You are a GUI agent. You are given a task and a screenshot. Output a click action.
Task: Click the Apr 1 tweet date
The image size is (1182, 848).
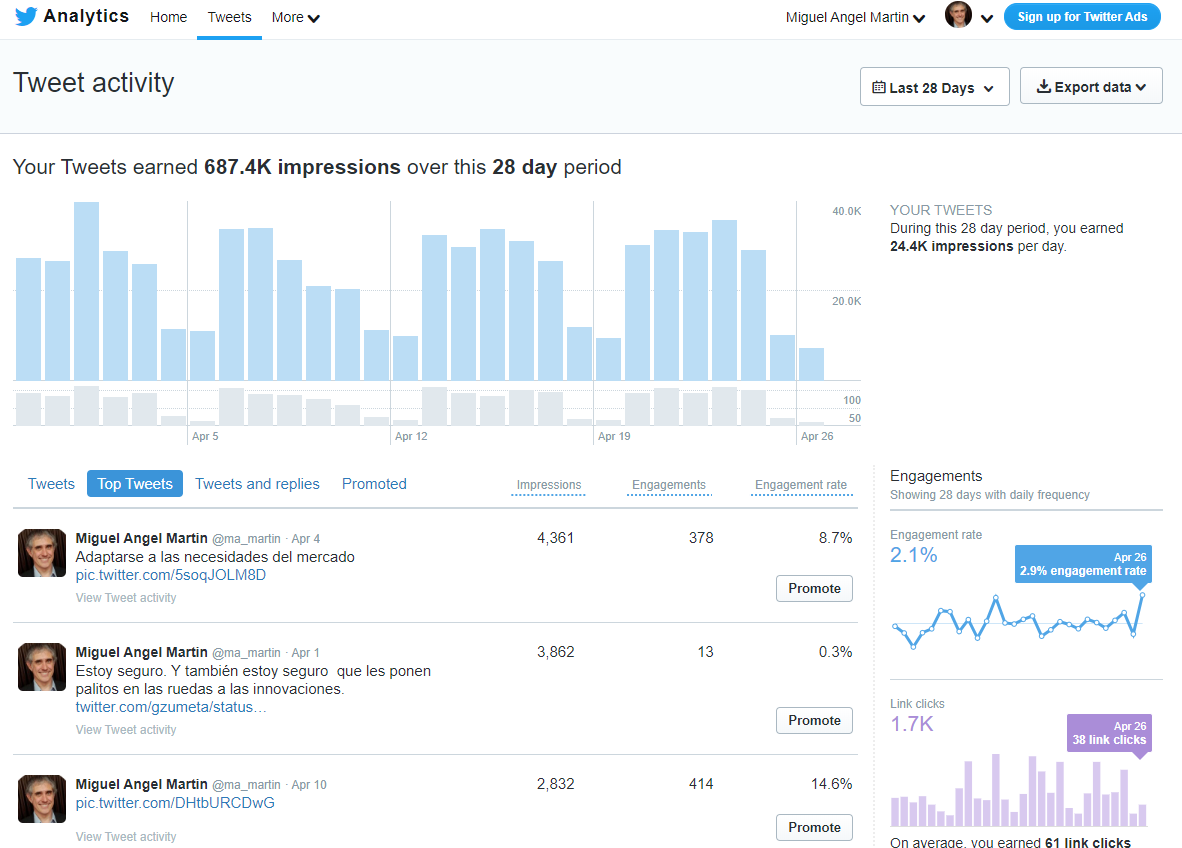point(305,653)
